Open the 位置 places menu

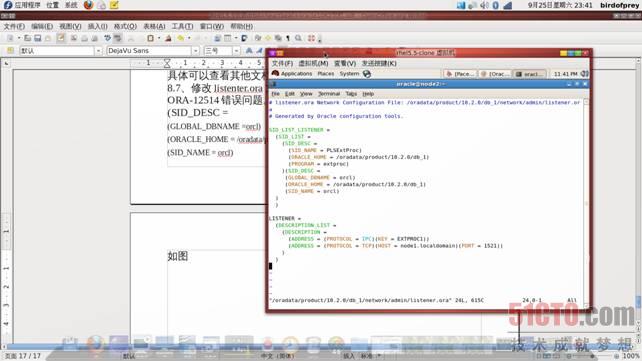pos(52,5)
